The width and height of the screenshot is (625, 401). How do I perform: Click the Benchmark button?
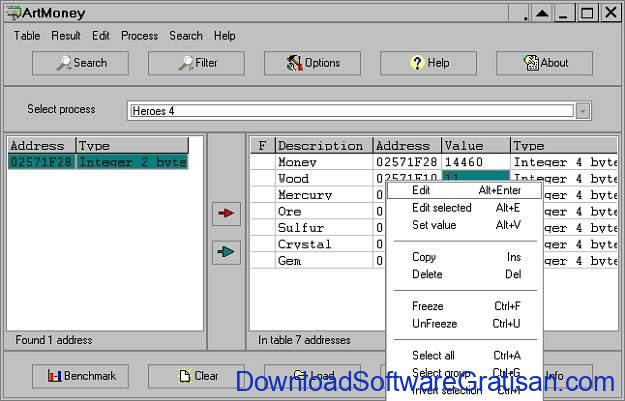(81, 376)
